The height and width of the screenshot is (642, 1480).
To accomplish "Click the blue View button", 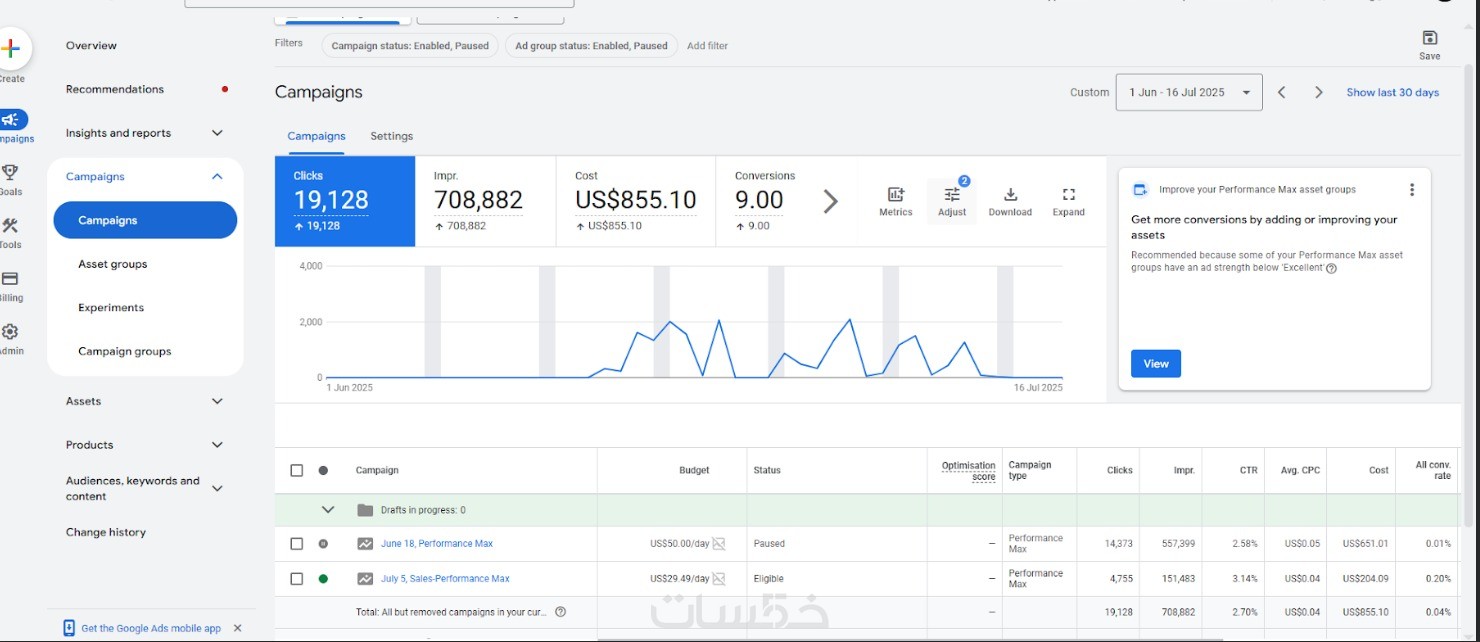I will point(1156,364).
